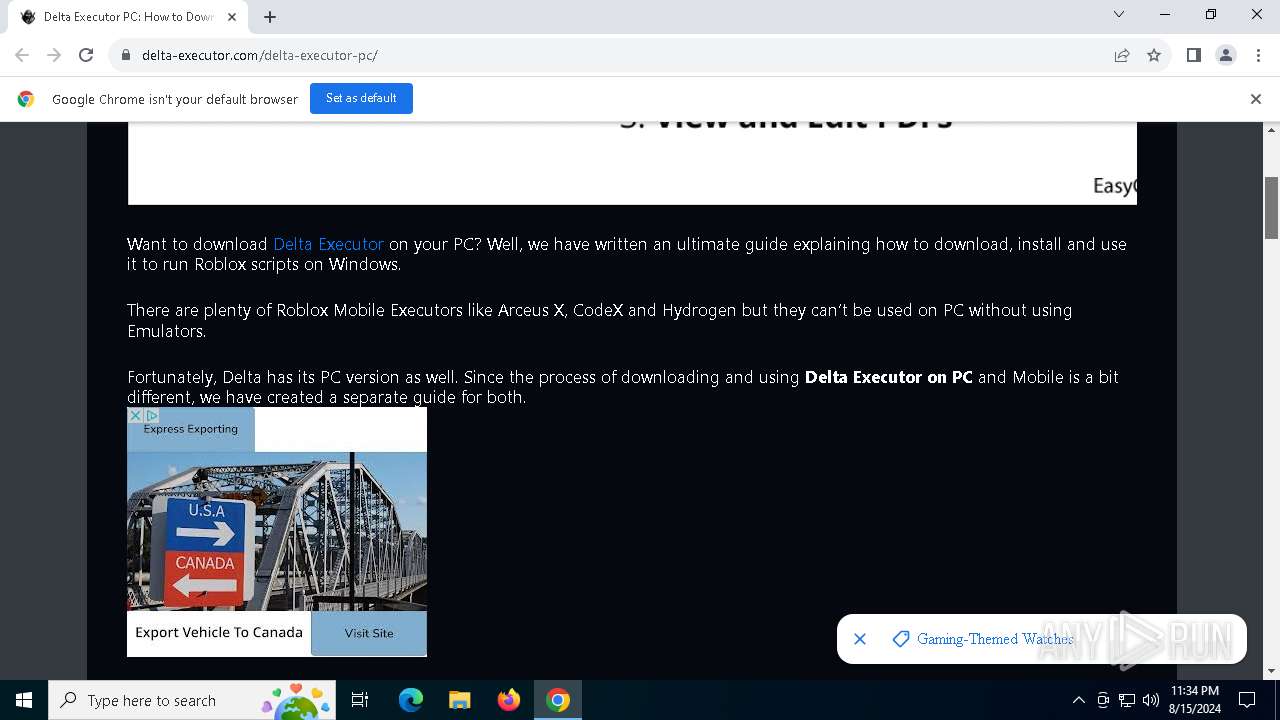Reload the current page
Image resolution: width=1280 pixels, height=720 pixels.
click(86, 55)
